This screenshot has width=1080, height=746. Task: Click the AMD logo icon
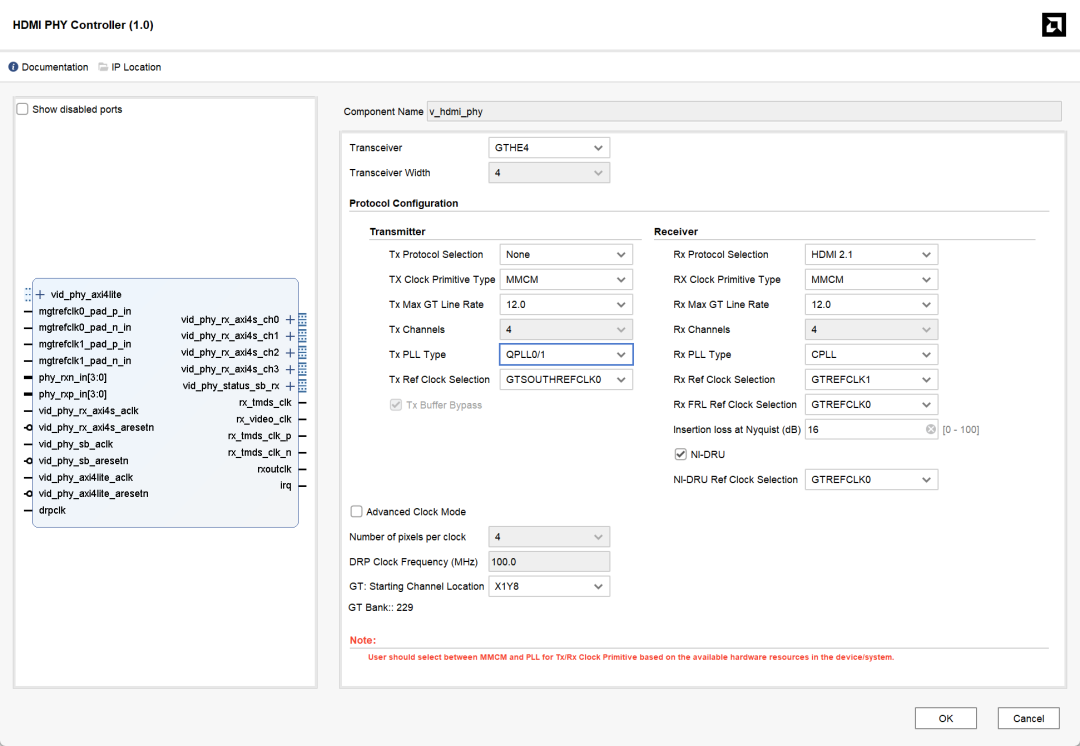click(1053, 25)
